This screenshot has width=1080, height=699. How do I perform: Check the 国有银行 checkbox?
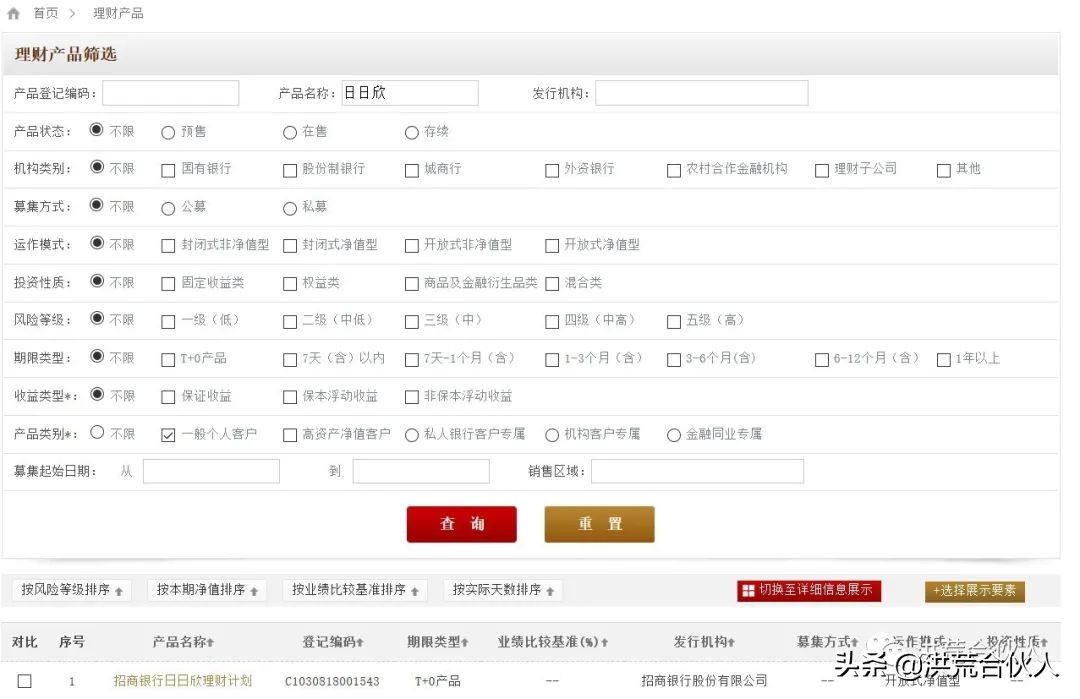pyautogui.click(x=167, y=169)
